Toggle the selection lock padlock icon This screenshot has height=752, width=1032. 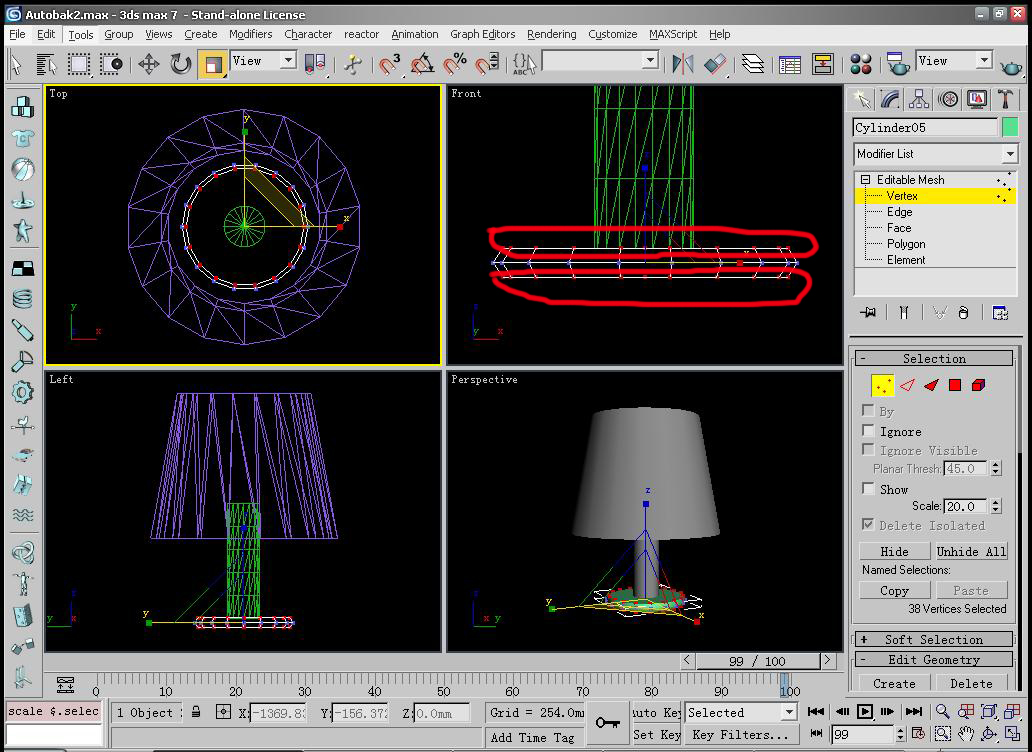tap(196, 712)
